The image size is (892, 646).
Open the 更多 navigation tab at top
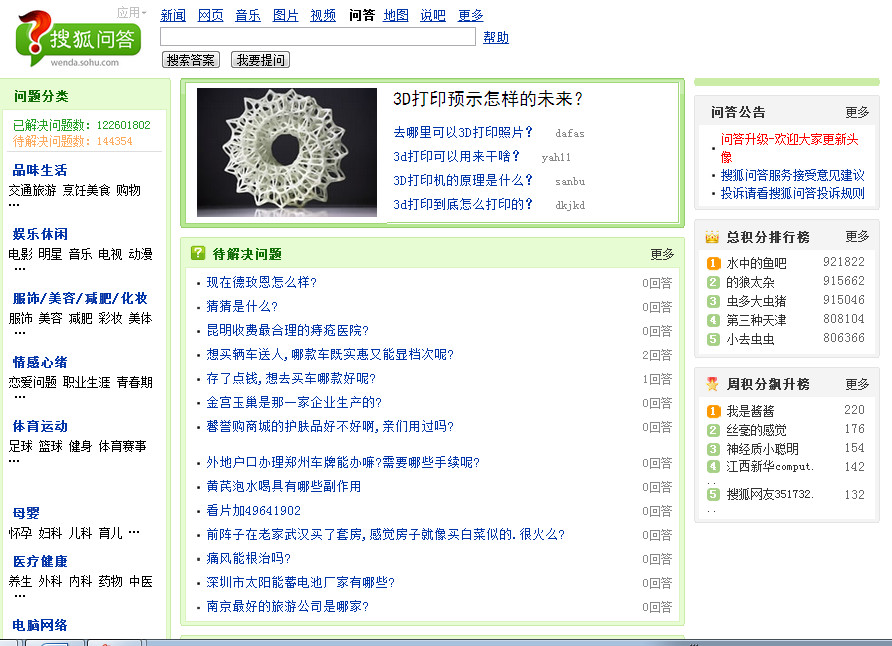(470, 15)
